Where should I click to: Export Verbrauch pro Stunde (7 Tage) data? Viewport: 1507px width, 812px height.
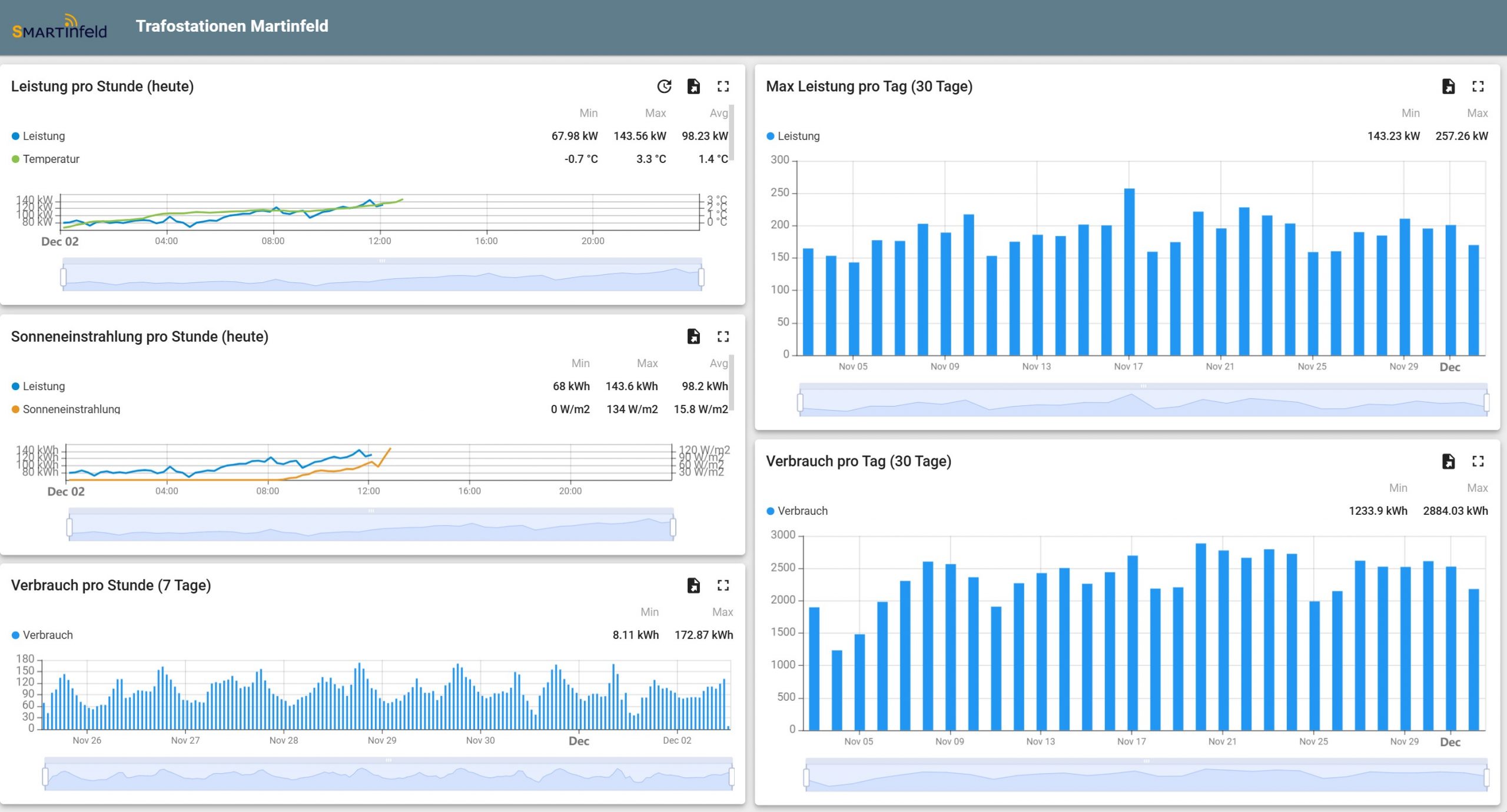[x=693, y=585]
